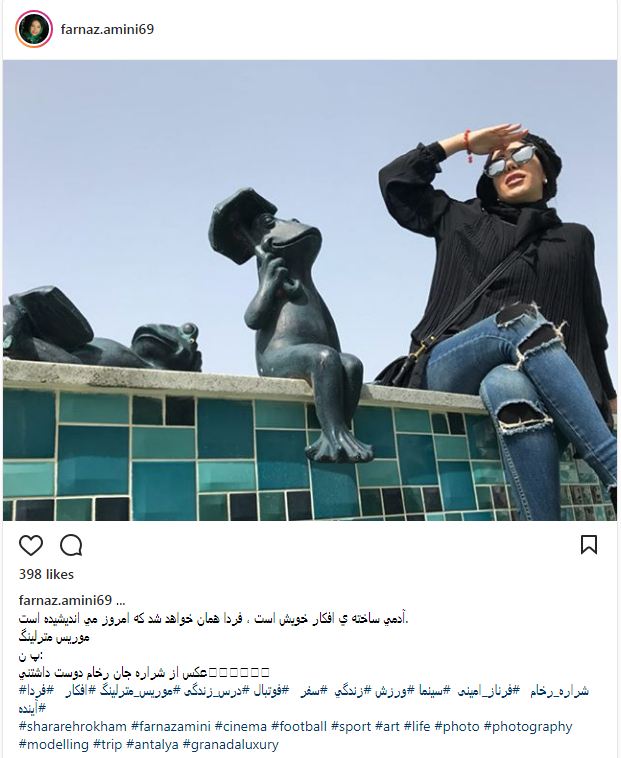621x758 pixels.
Task: Open the #sport hashtag
Action: (351, 727)
